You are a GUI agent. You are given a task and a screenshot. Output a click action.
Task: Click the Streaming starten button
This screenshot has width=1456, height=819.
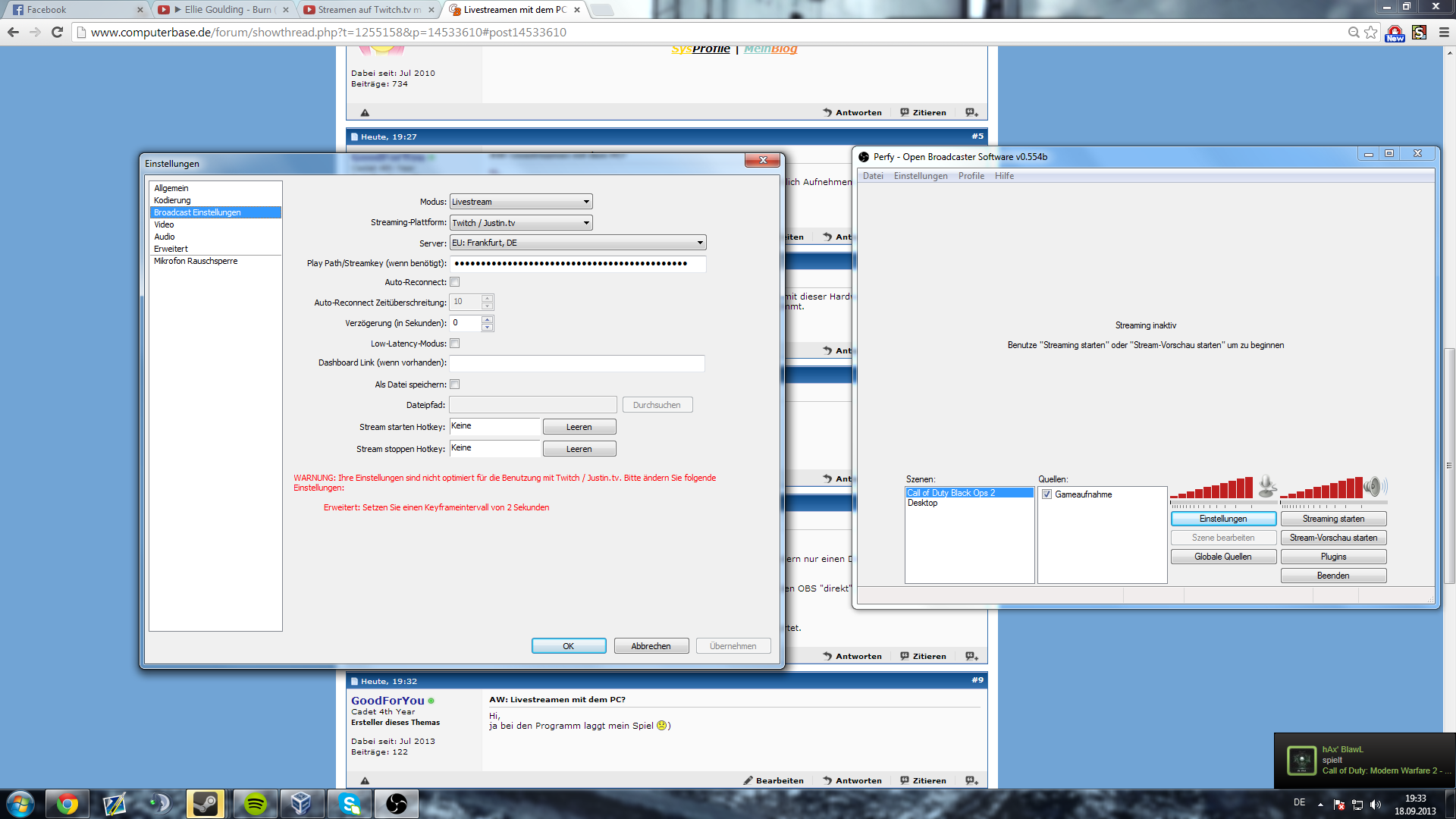(1333, 519)
